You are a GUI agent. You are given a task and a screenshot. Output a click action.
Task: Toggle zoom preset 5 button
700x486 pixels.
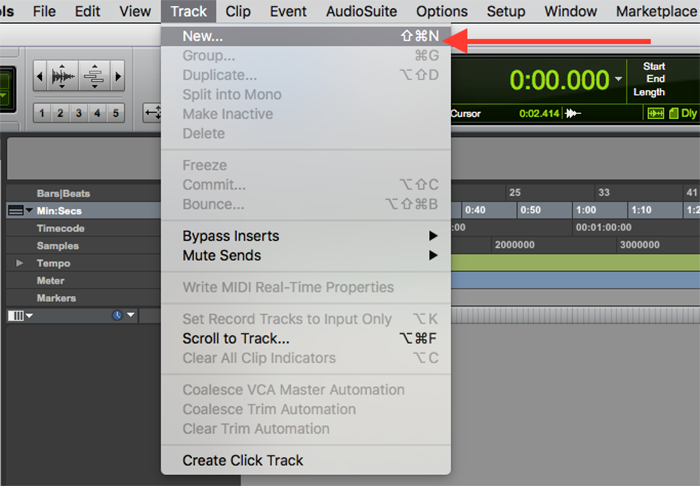[116, 113]
